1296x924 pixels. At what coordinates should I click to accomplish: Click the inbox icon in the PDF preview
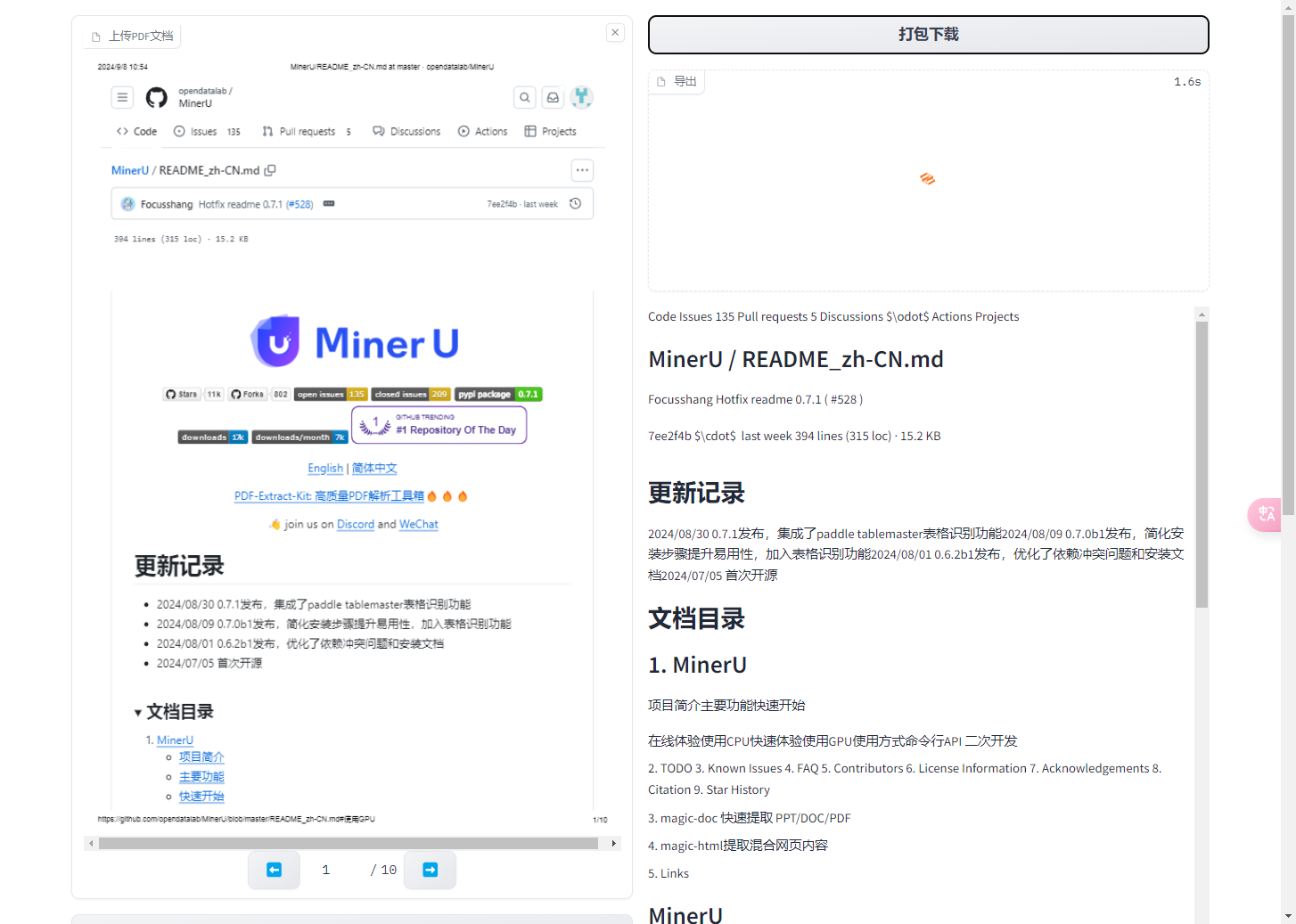tap(553, 98)
